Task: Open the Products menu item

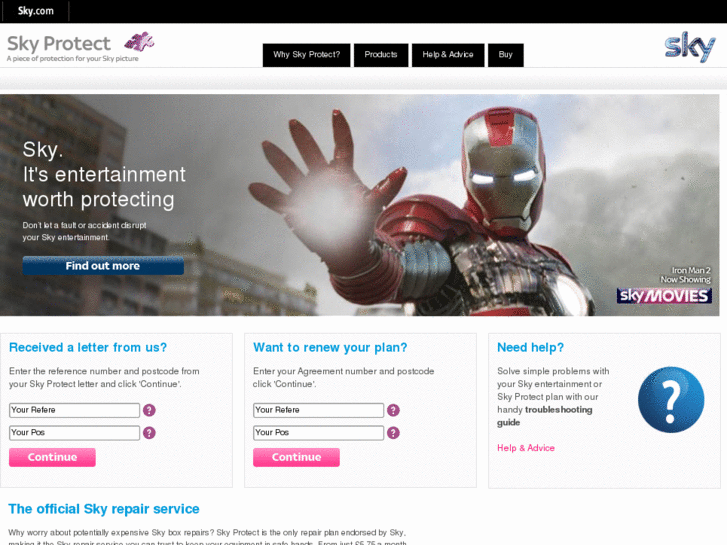Action: point(381,55)
